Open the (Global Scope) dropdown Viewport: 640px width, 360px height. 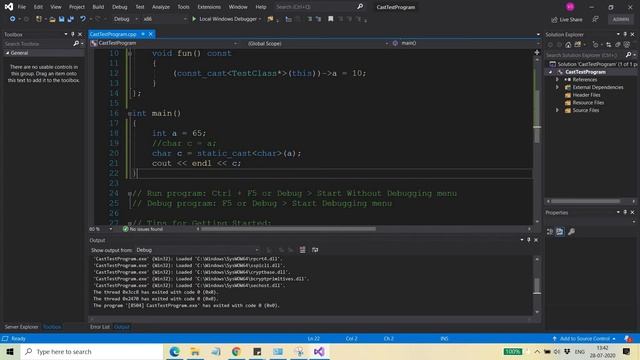point(317,43)
